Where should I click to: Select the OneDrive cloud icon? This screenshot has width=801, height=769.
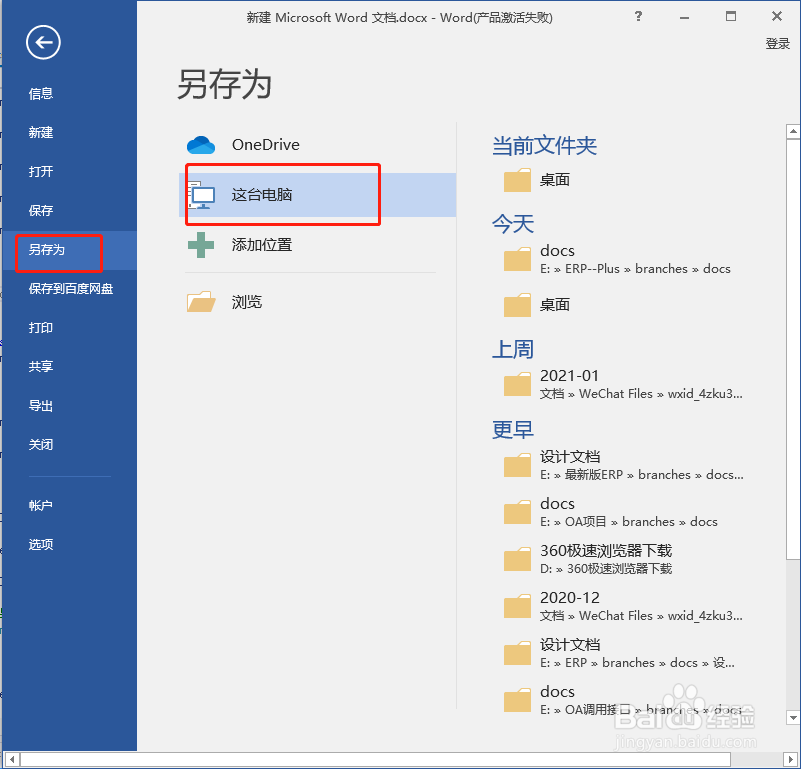click(x=201, y=145)
